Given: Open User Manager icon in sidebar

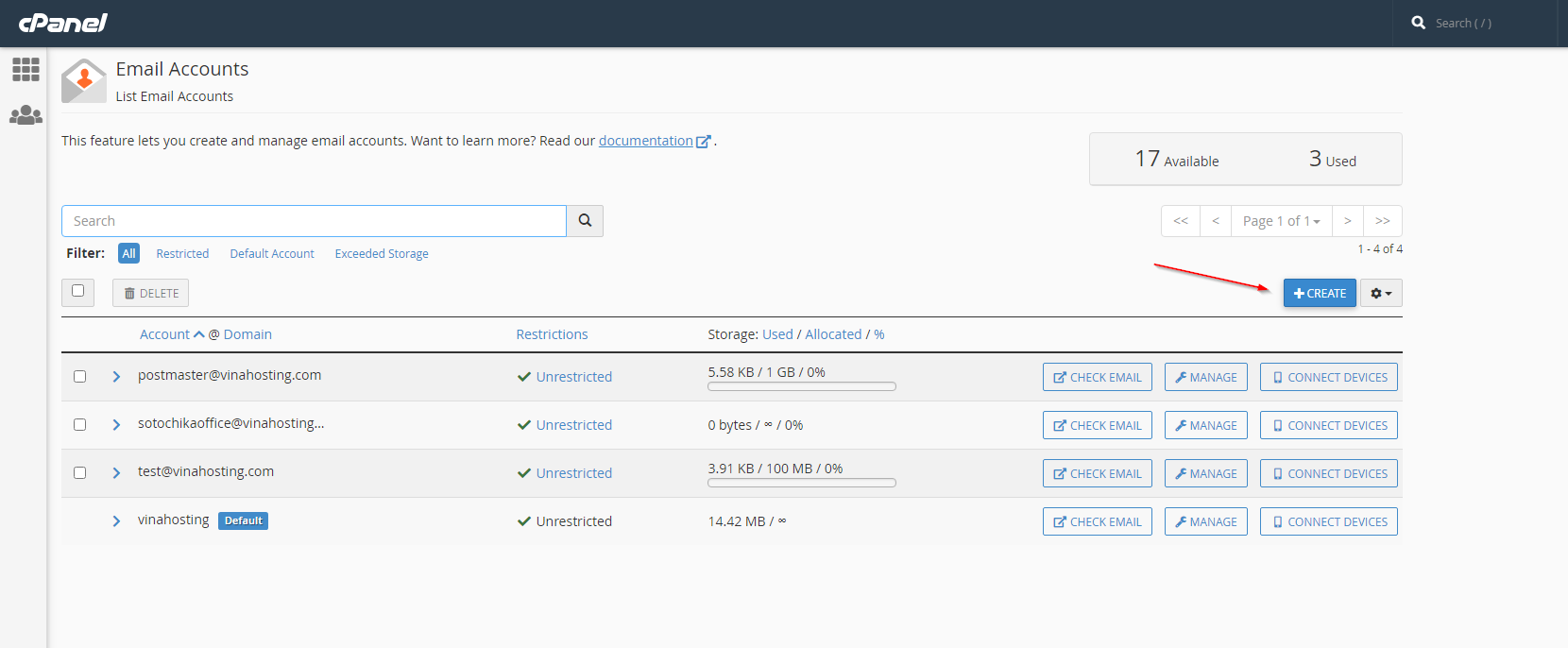Looking at the screenshot, I should (x=26, y=115).
